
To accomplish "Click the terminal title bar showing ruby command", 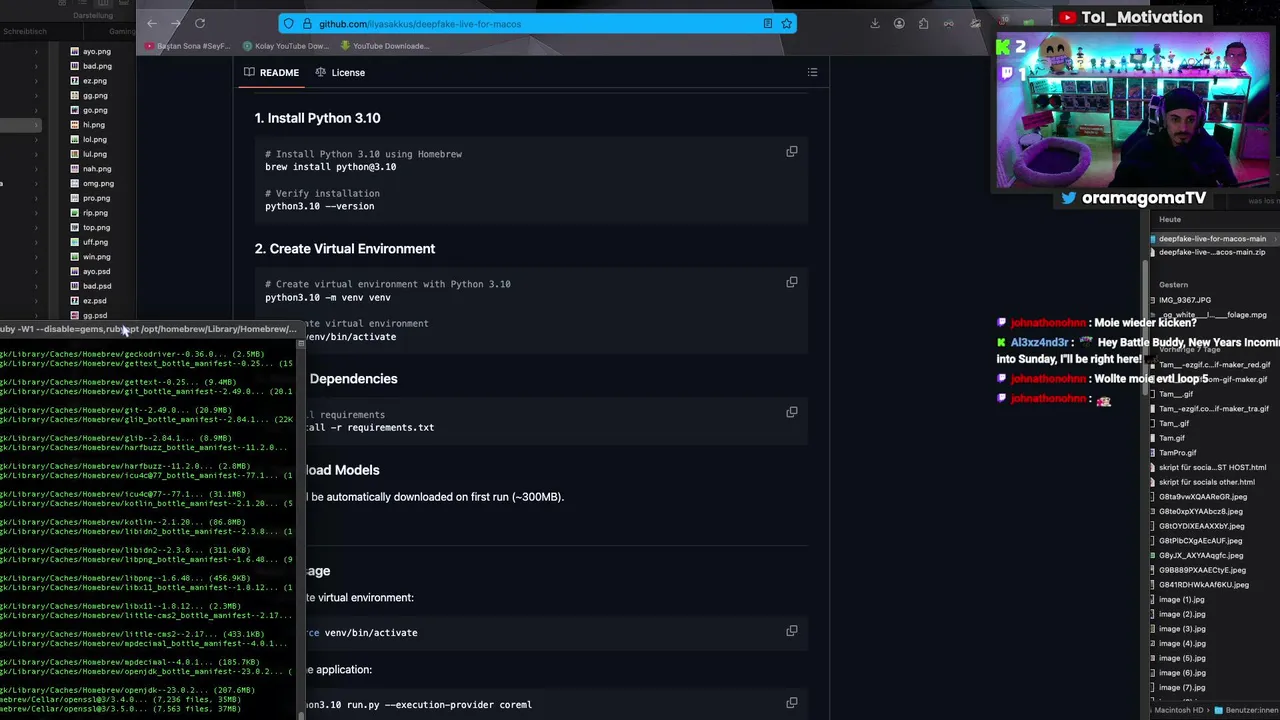I will click(150, 329).
